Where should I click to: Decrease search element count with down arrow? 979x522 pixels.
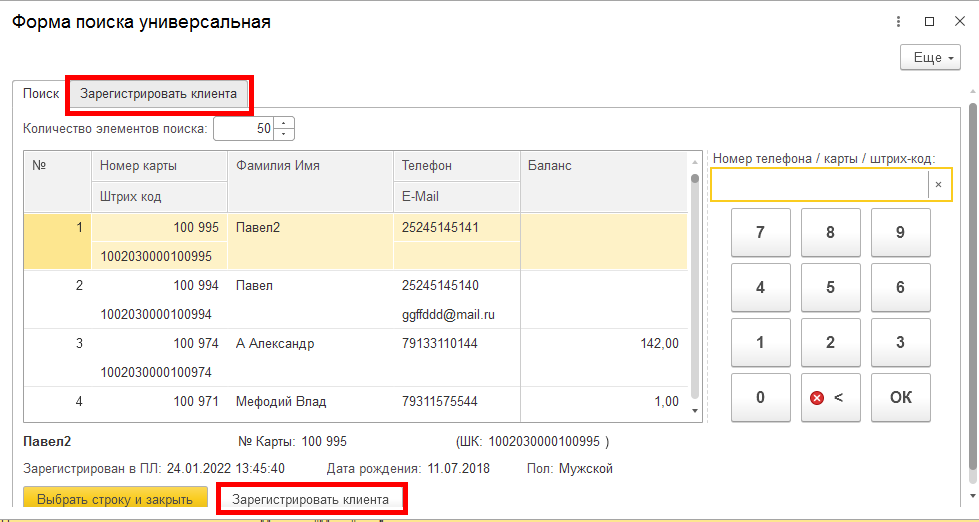pos(284,134)
